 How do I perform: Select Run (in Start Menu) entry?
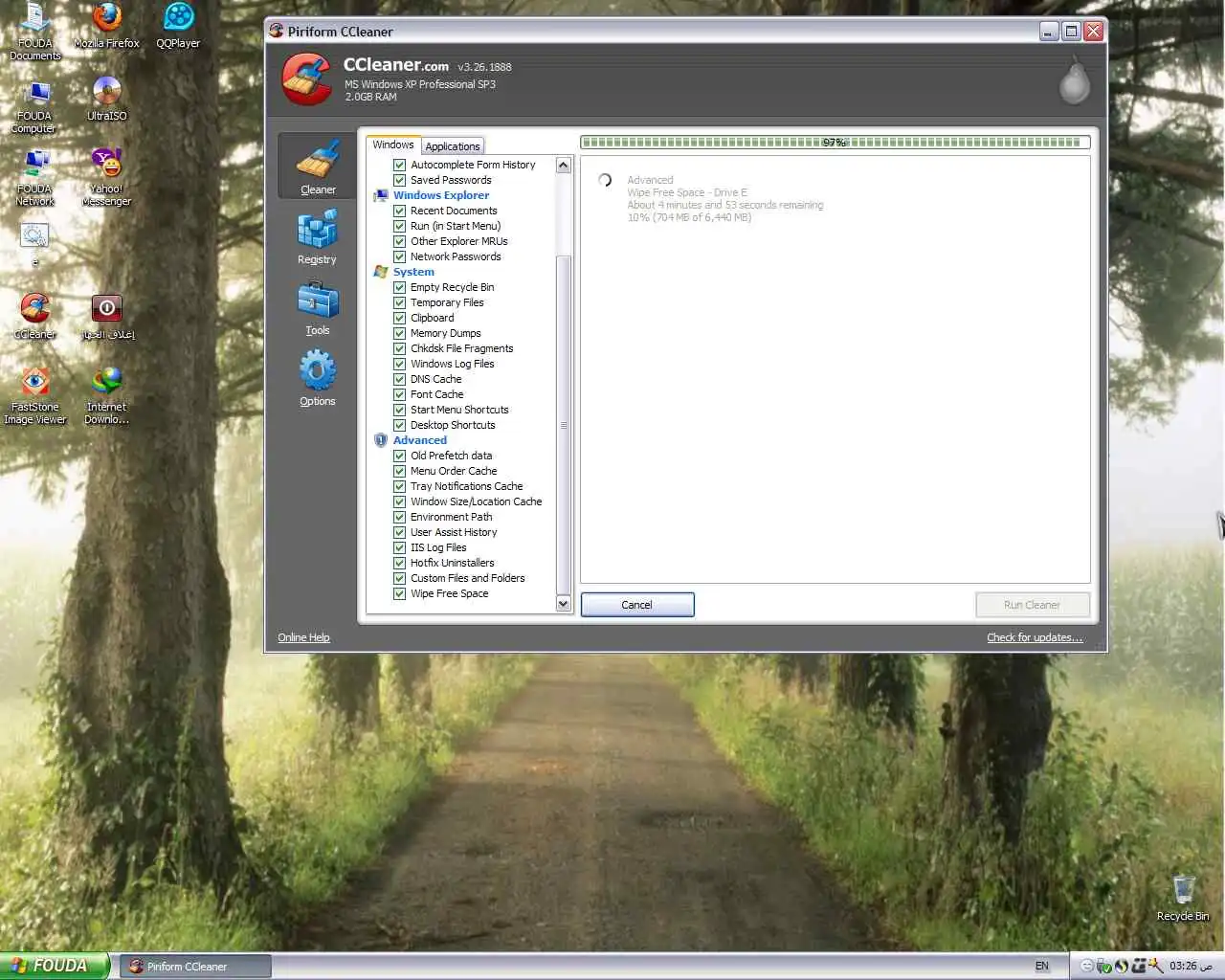456,226
